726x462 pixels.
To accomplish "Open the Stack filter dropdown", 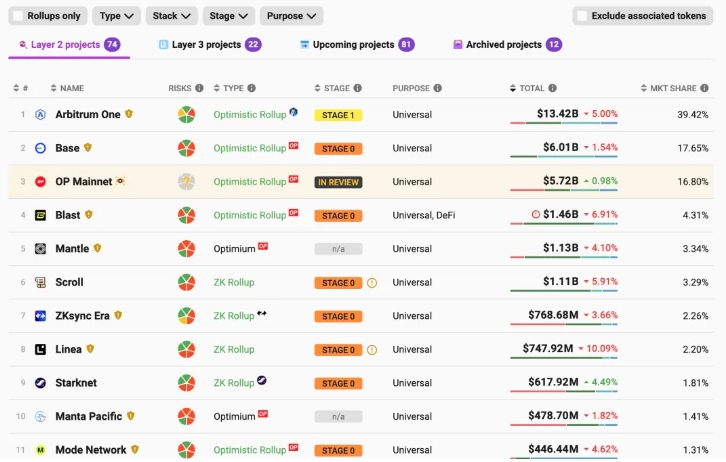I will click(x=172, y=16).
